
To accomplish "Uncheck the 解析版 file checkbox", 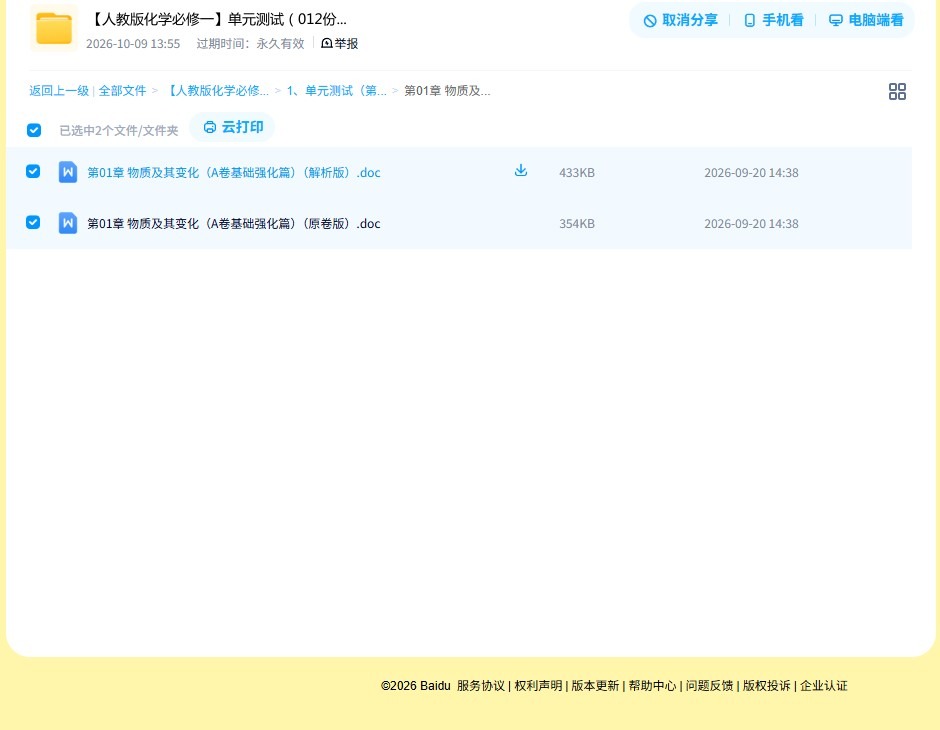I will [33, 171].
